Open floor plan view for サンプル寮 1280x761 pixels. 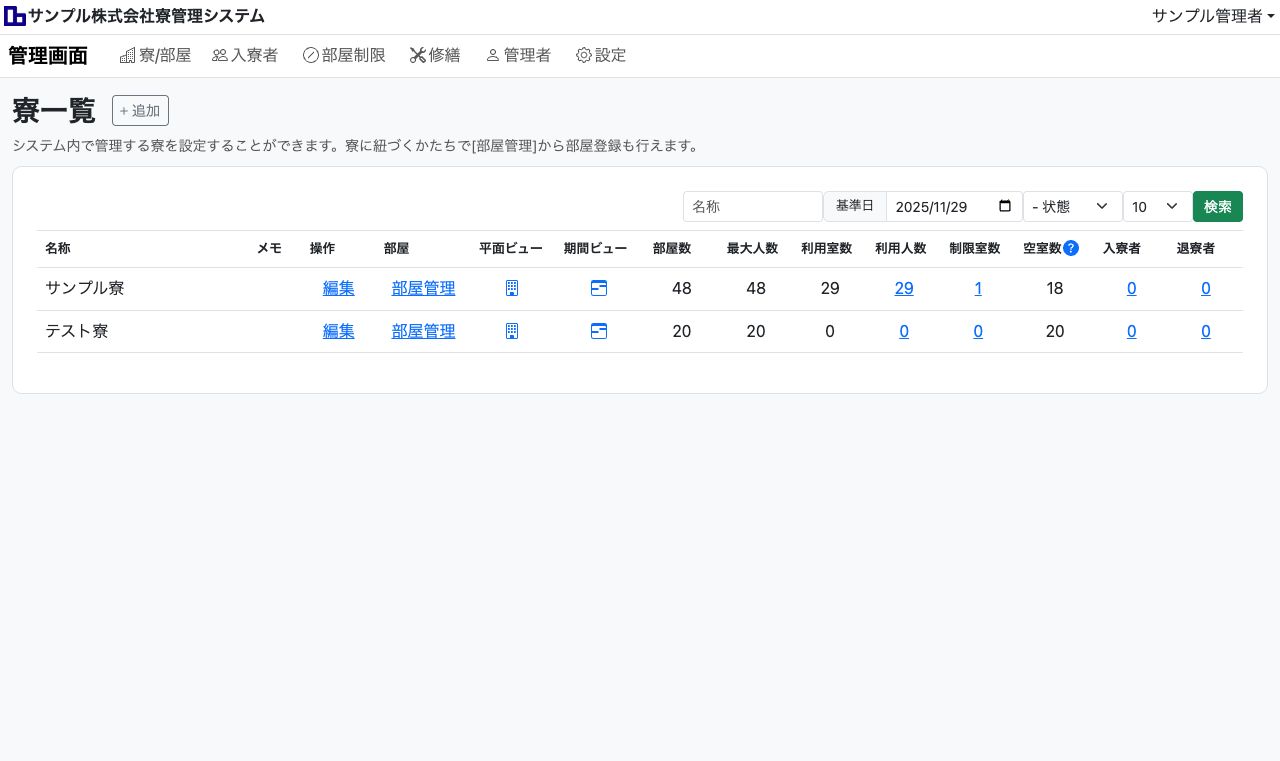(x=511, y=288)
